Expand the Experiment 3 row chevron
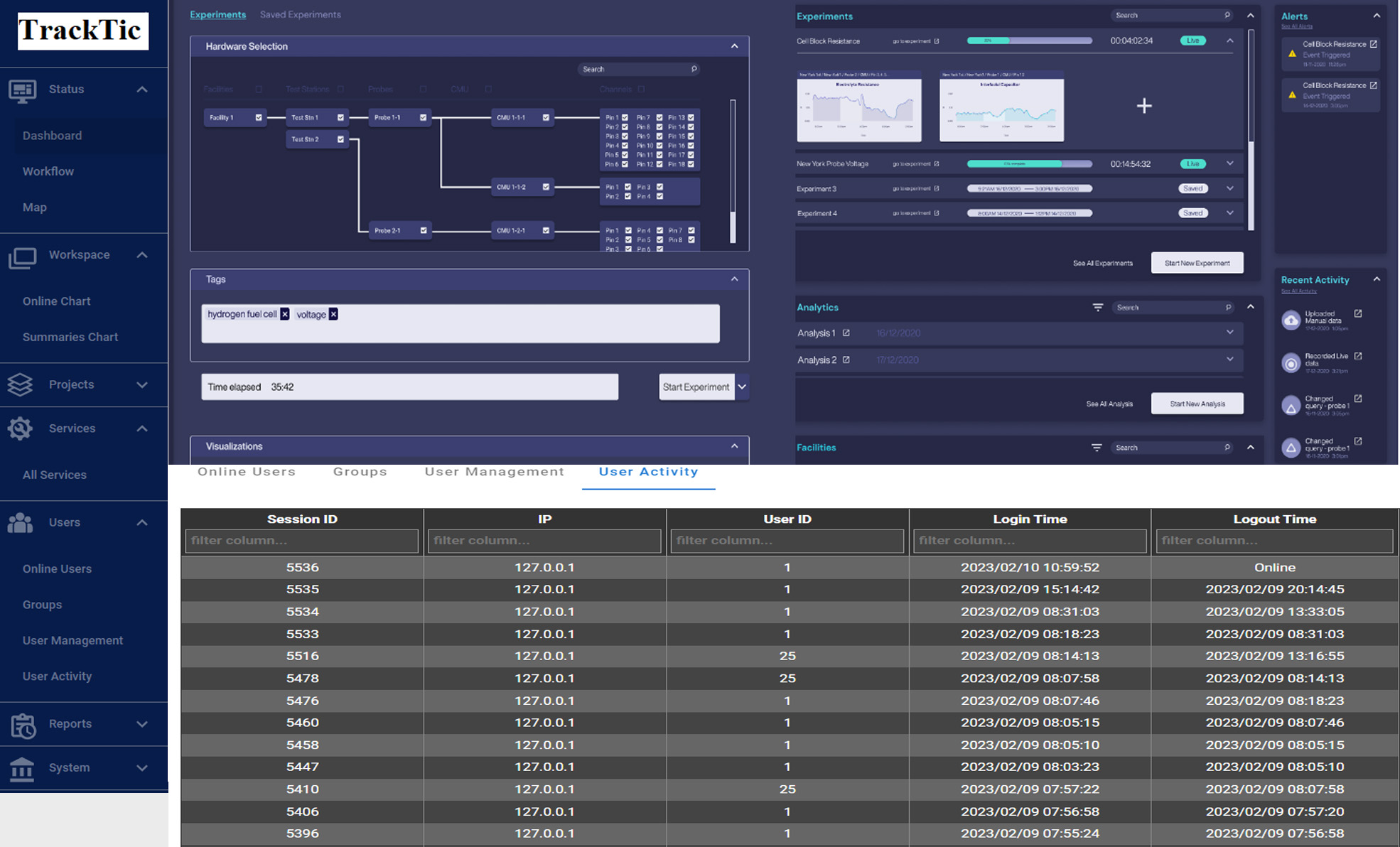The height and width of the screenshot is (847, 1400). pyautogui.click(x=1230, y=188)
